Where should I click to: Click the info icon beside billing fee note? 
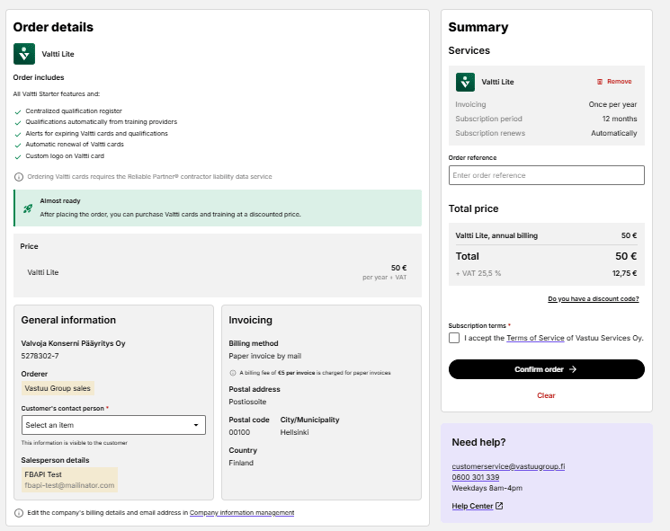[x=233, y=373]
